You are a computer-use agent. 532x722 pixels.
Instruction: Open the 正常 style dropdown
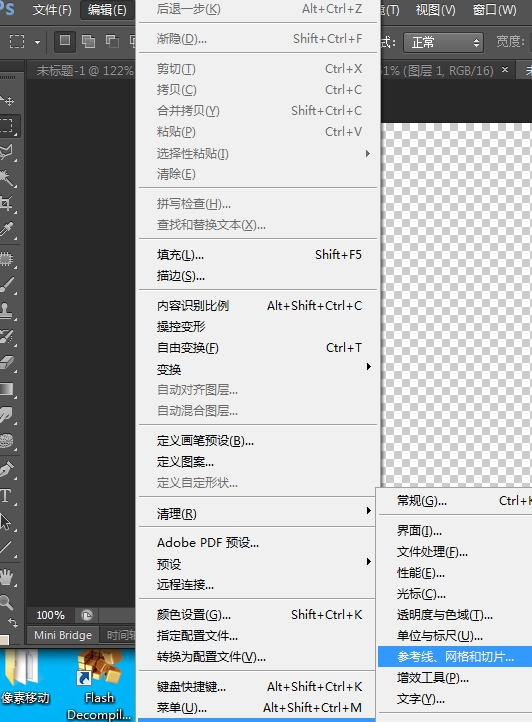pyautogui.click(x=444, y=42)
